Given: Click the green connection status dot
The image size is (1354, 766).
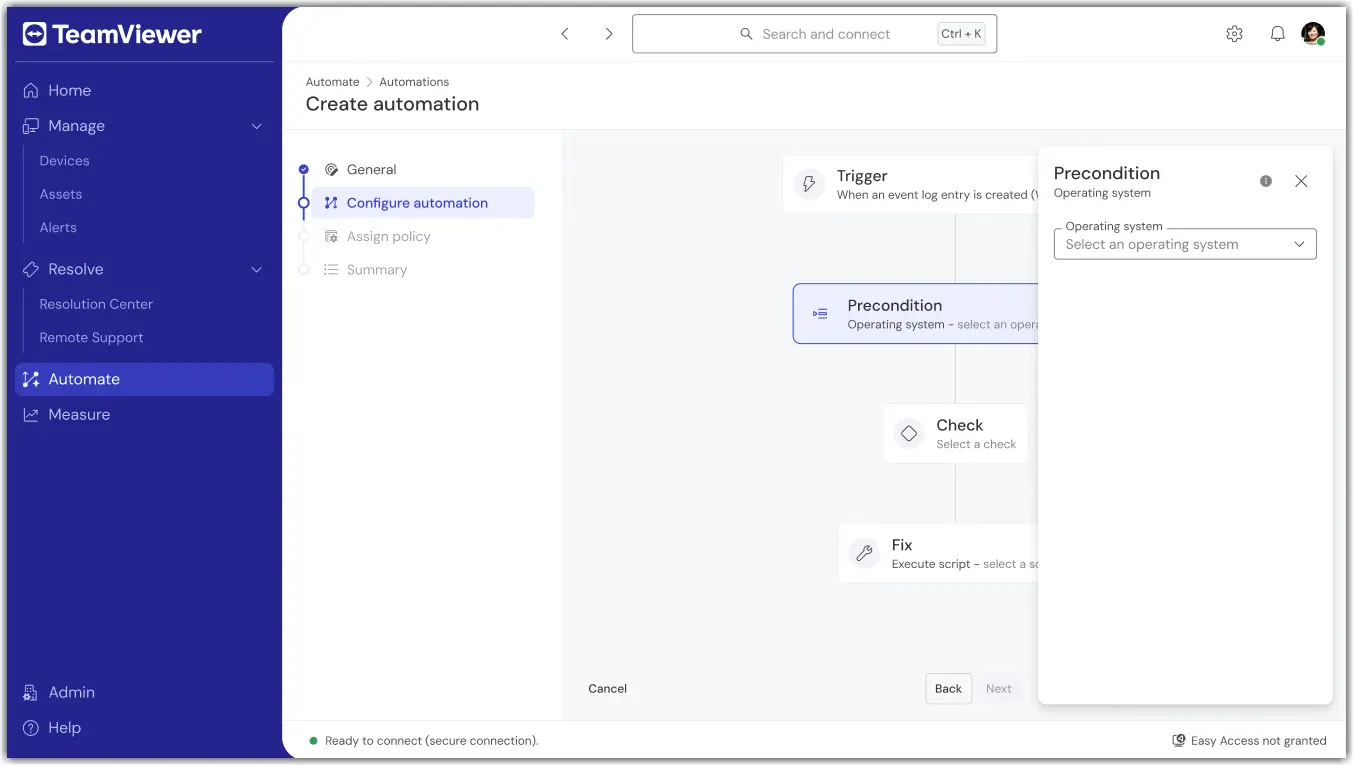Looking at the screenshot, I should [313, 741].
